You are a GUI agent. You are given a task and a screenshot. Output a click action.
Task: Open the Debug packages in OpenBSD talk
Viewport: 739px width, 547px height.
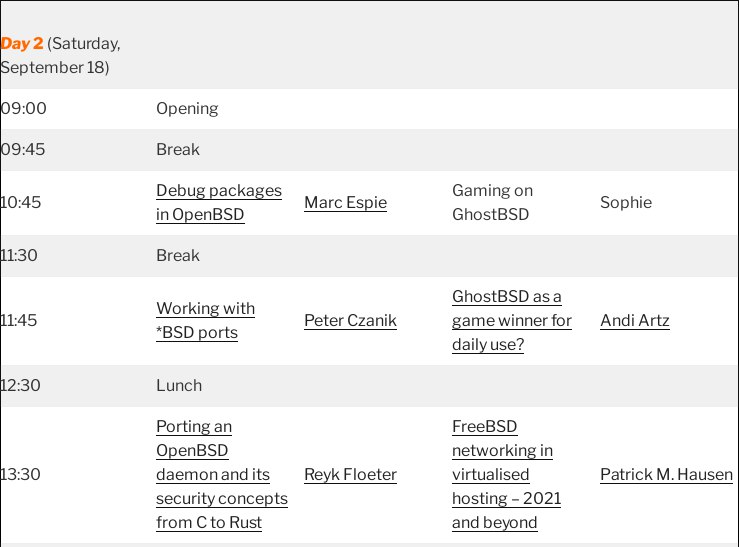click(x=219, y=203)
